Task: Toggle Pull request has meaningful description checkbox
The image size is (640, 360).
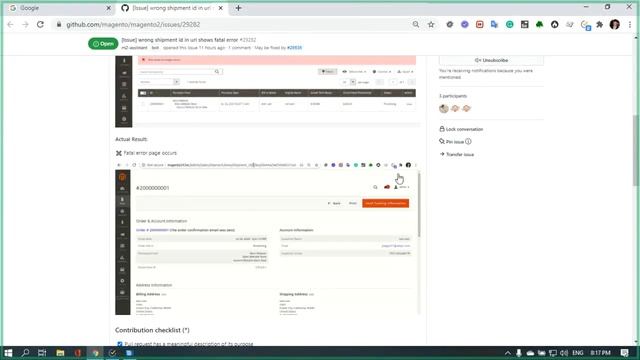Action: click(x=120, y=344)
